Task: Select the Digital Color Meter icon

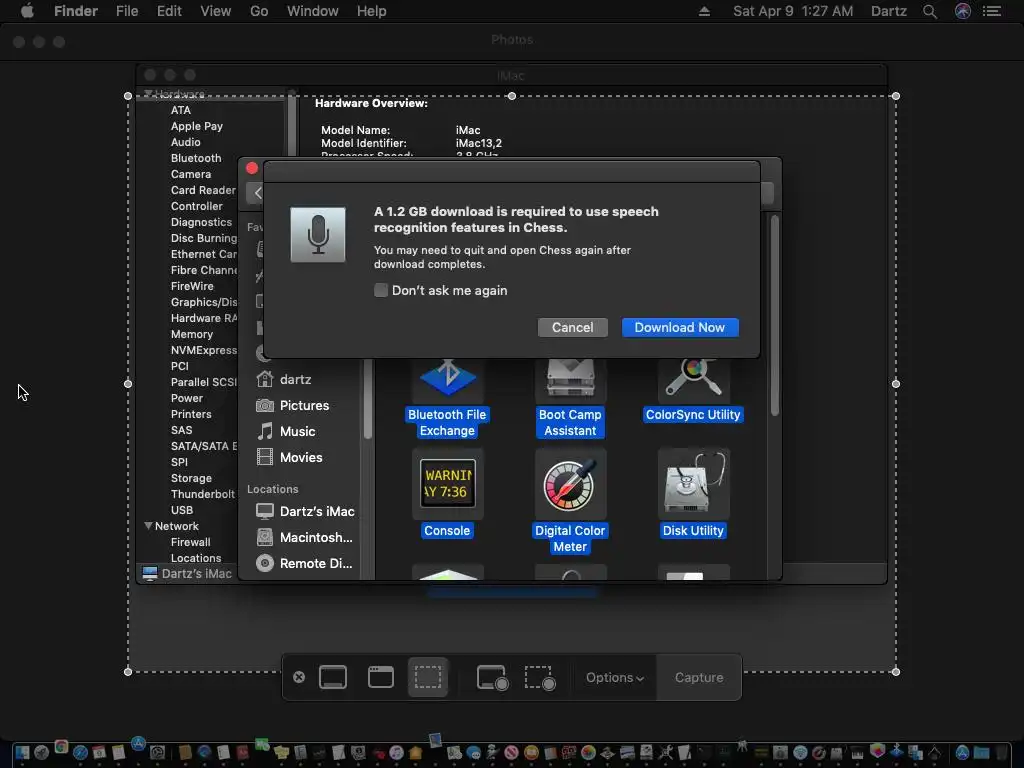Action: [x=570, y=484]
